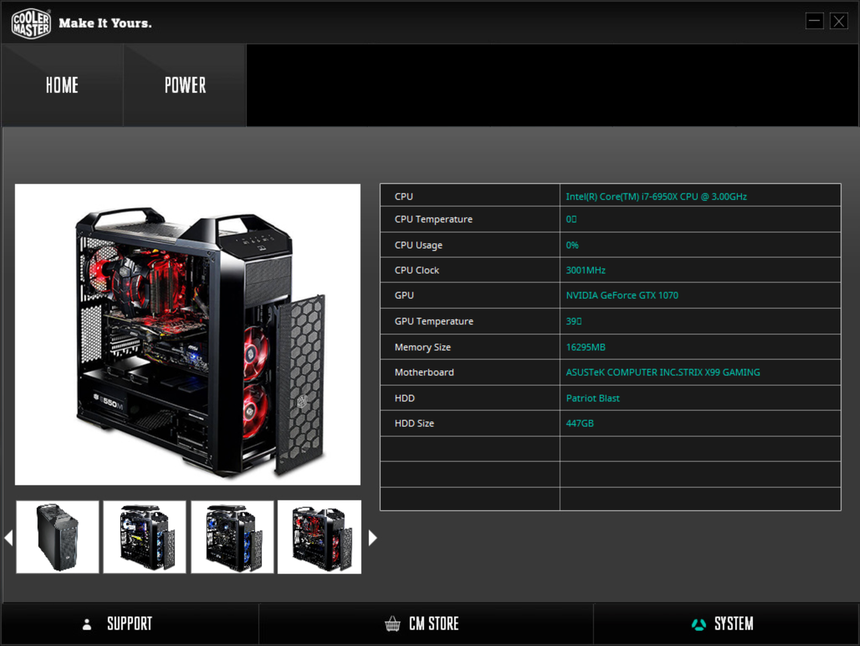Click the Memory Size row label
This screenshot has height=646, width=860.
coord(422,347)
